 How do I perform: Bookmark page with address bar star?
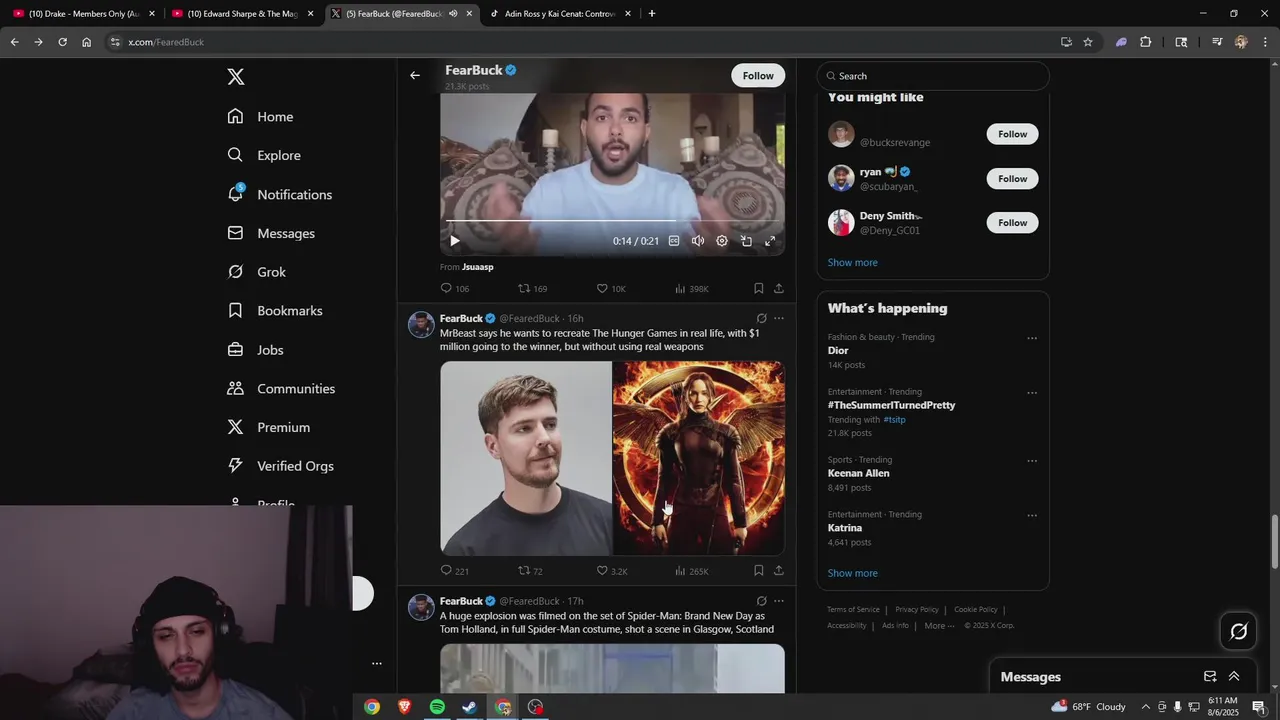click(1088, 42)
